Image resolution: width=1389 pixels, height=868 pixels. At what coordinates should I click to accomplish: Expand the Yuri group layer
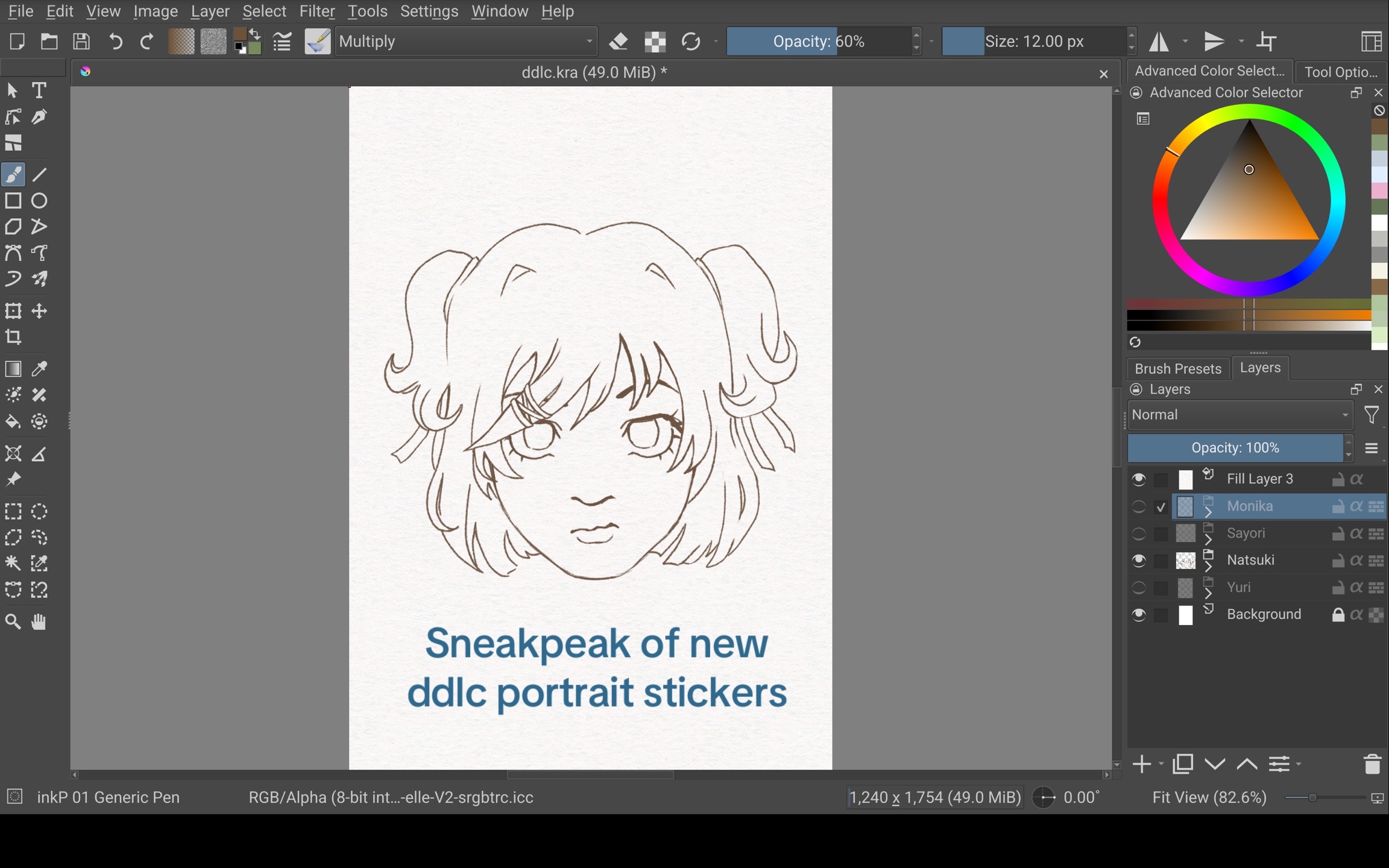1208,594
